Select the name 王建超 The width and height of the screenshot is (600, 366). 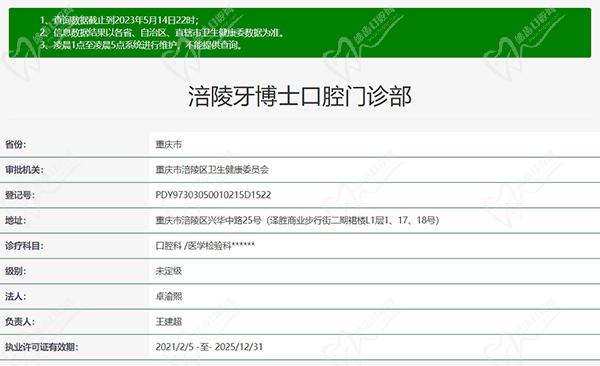click(168, 322)
